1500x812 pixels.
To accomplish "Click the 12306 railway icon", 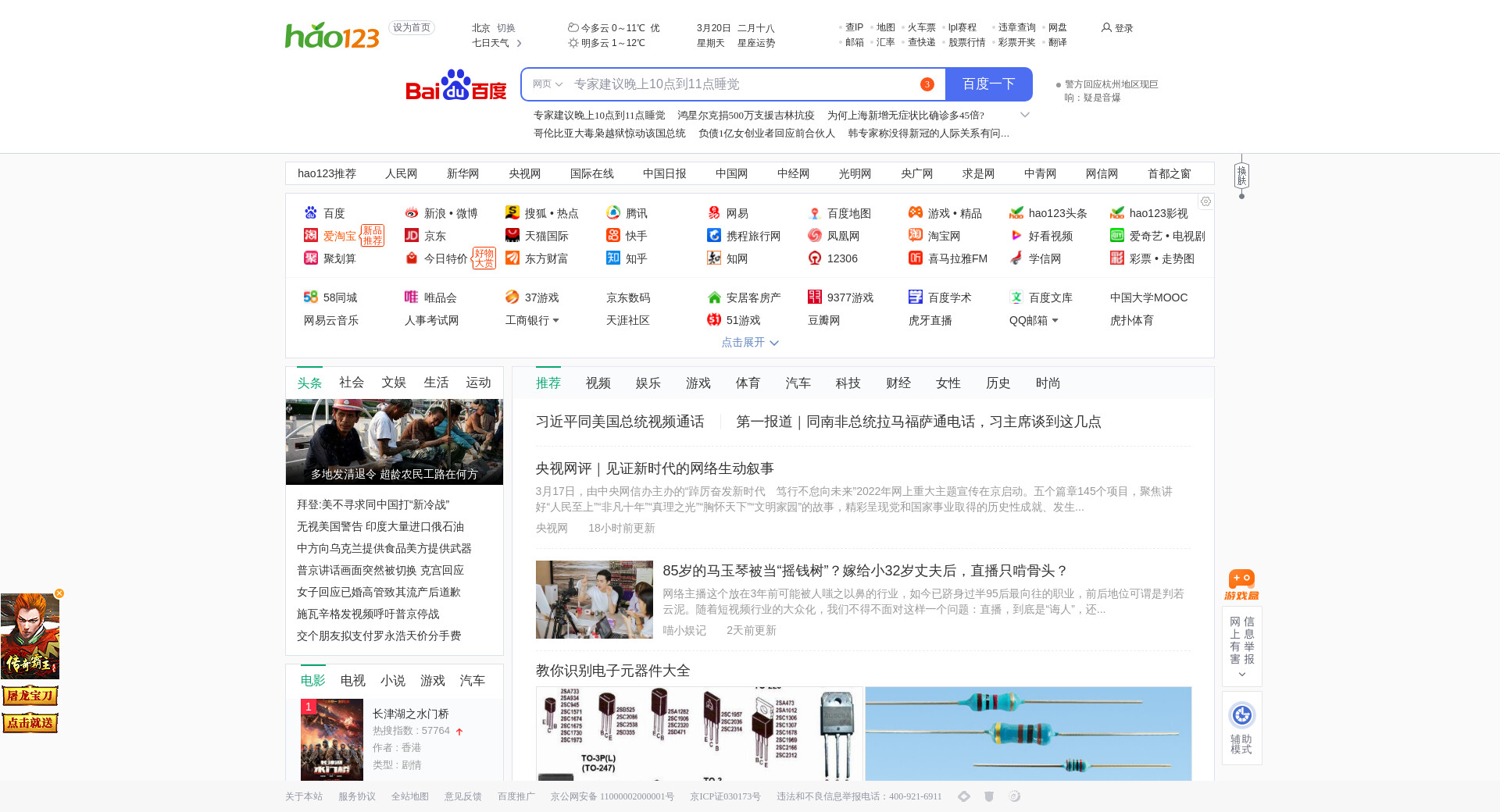I will click(815, 258).
